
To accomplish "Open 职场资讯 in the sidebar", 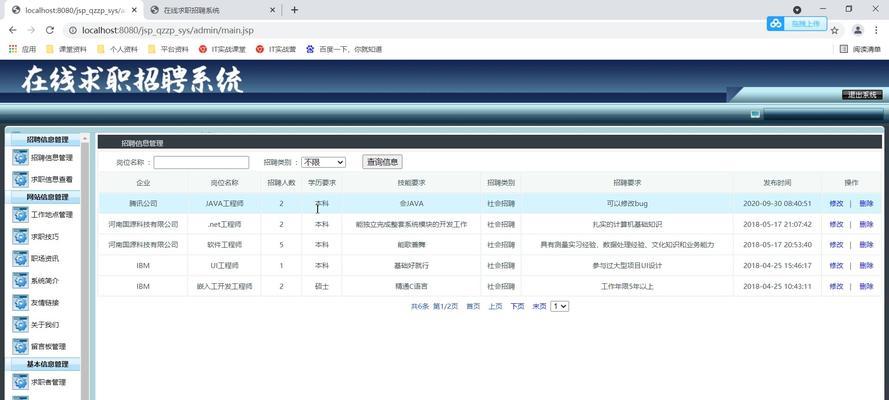I will (44, 259).
